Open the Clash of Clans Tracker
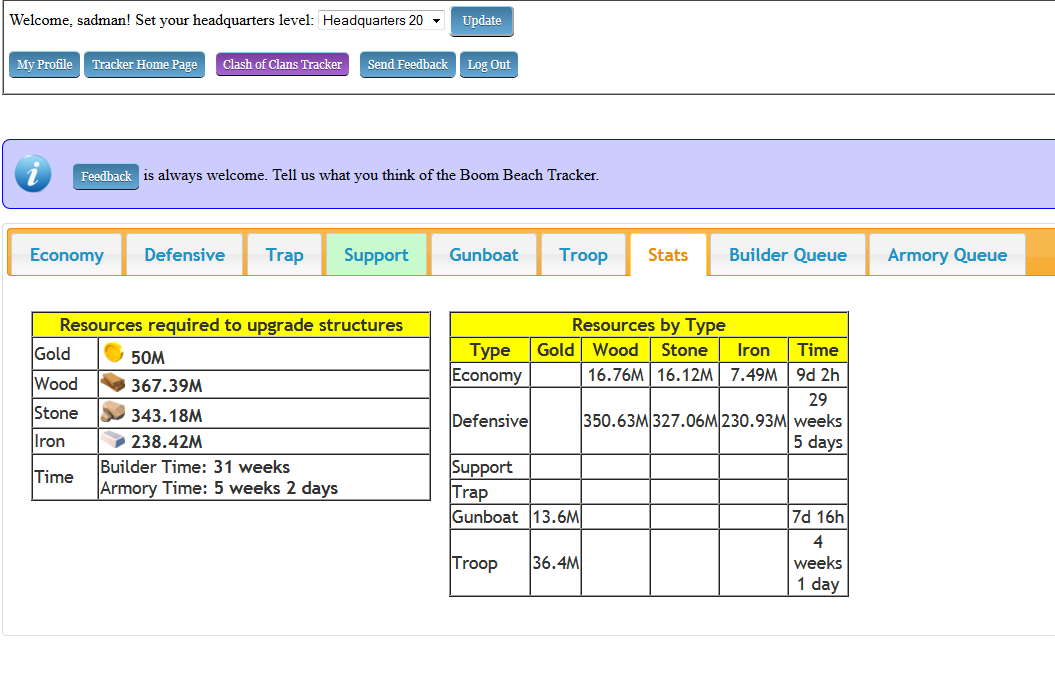1055x692 pixels. [282, 65]
